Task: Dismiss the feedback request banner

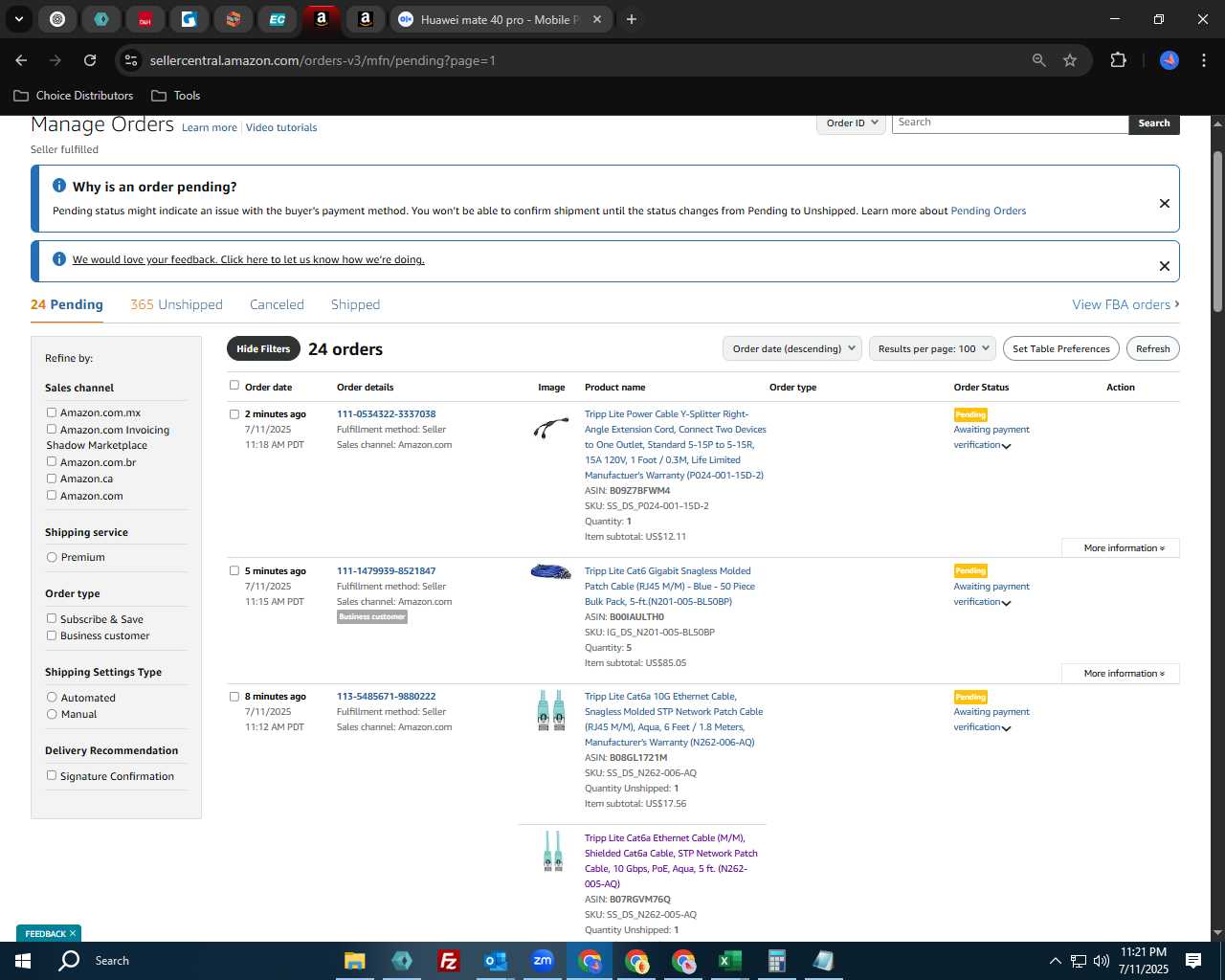Action: click(x=1165, y=266)
